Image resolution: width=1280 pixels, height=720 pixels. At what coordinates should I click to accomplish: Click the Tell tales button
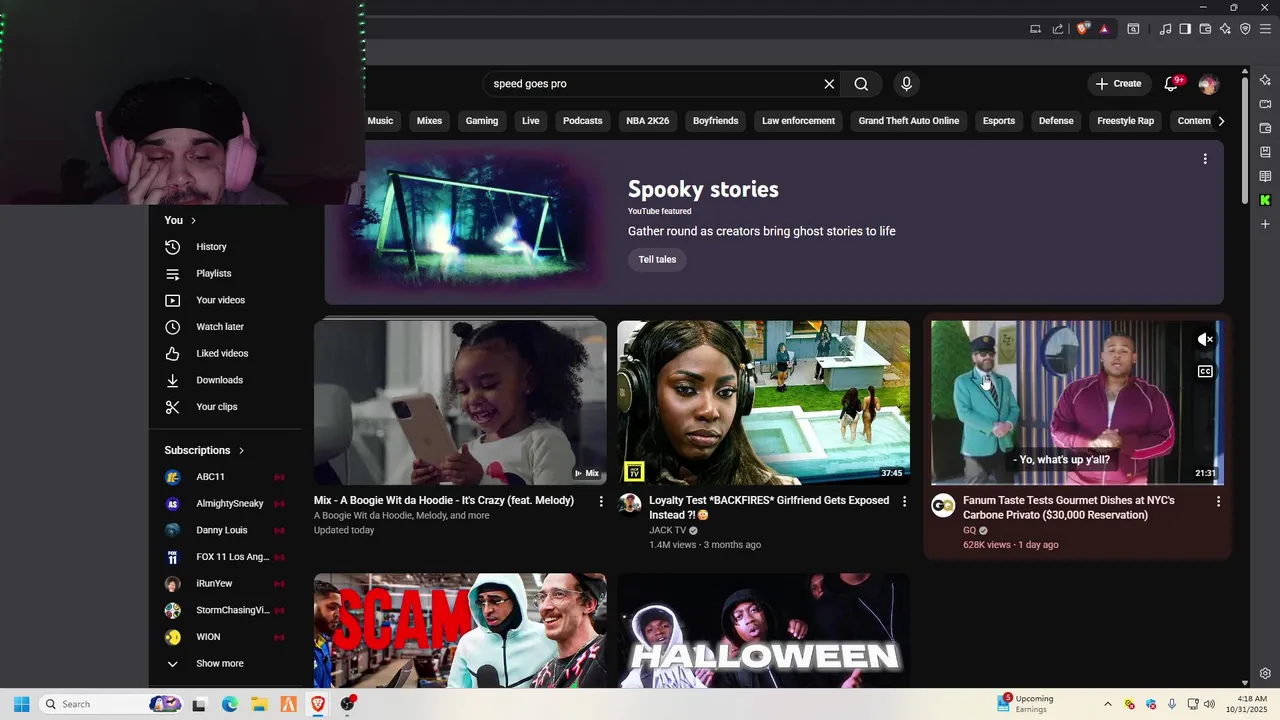coord(657,260)
